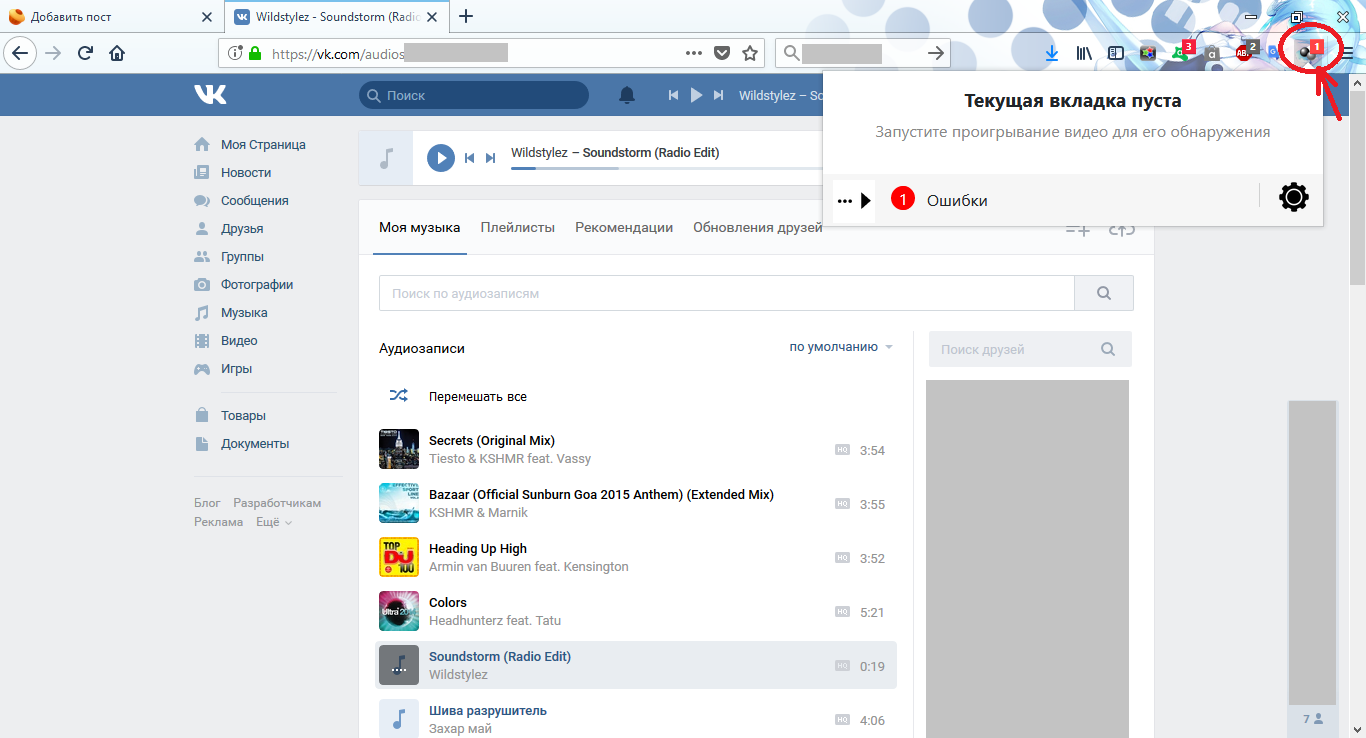The height and width of the screenshot is (738, 1366).
Task: Click Secrets (Original Mix) album cover
Action: click(399, 449)
